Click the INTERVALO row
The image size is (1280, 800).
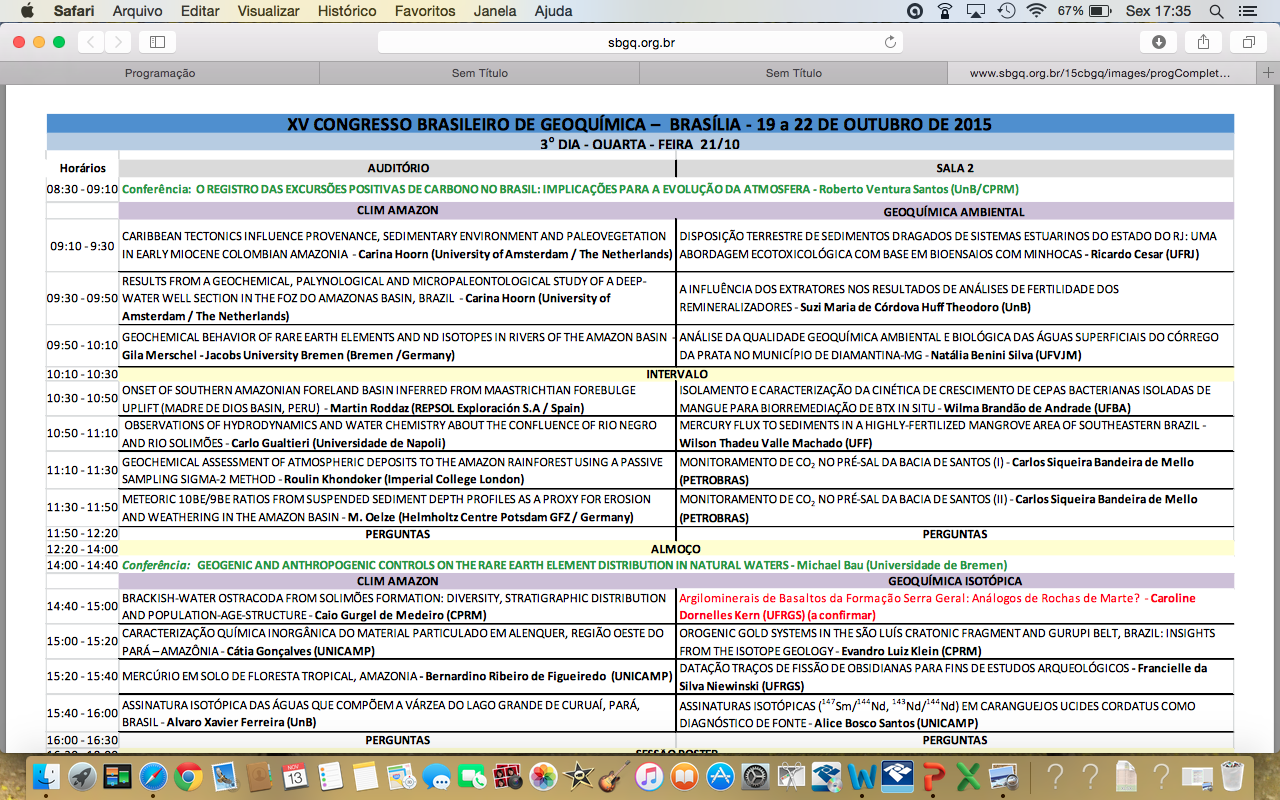pyautogui.click(x=677, y=374)
